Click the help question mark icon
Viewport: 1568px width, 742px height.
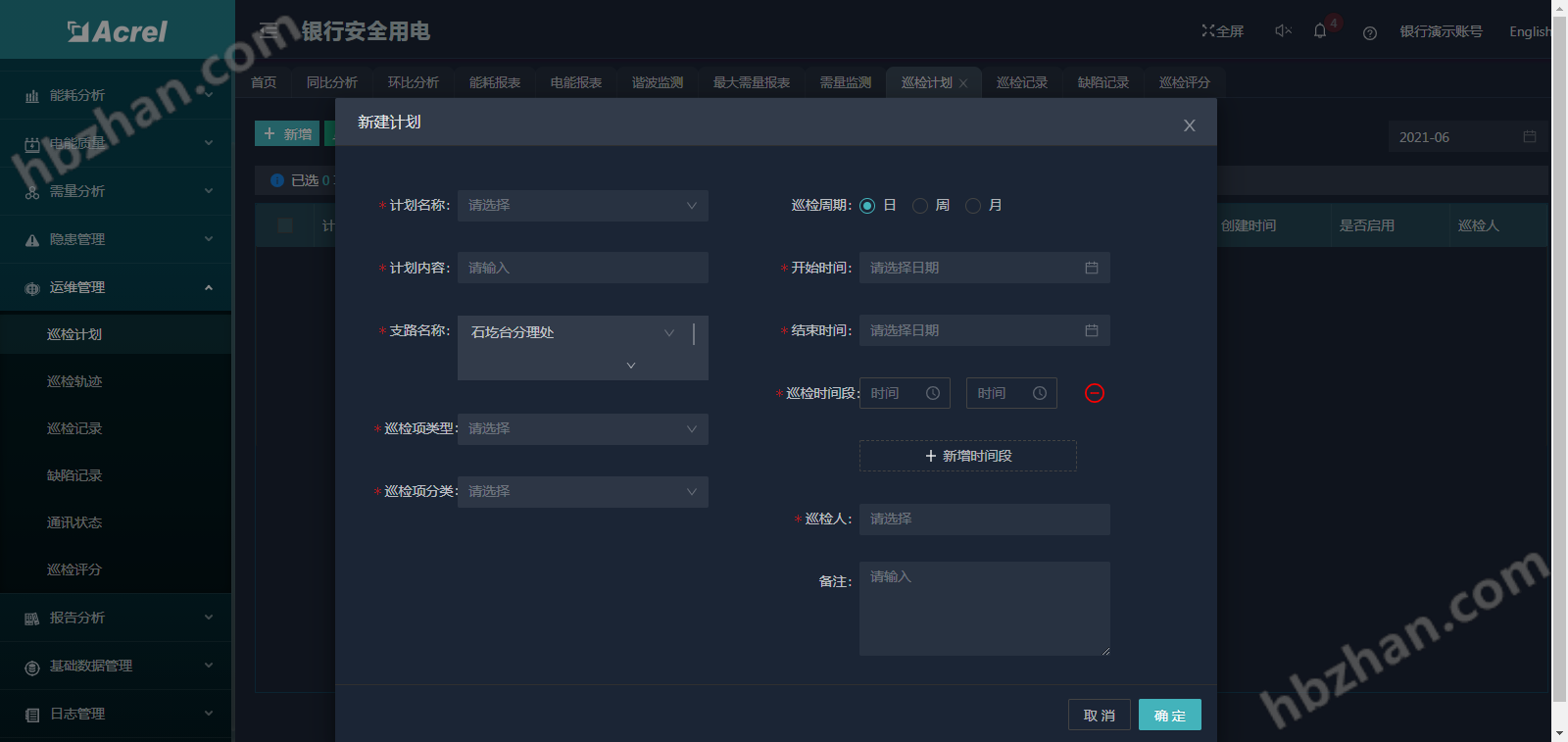(1370, 33)
